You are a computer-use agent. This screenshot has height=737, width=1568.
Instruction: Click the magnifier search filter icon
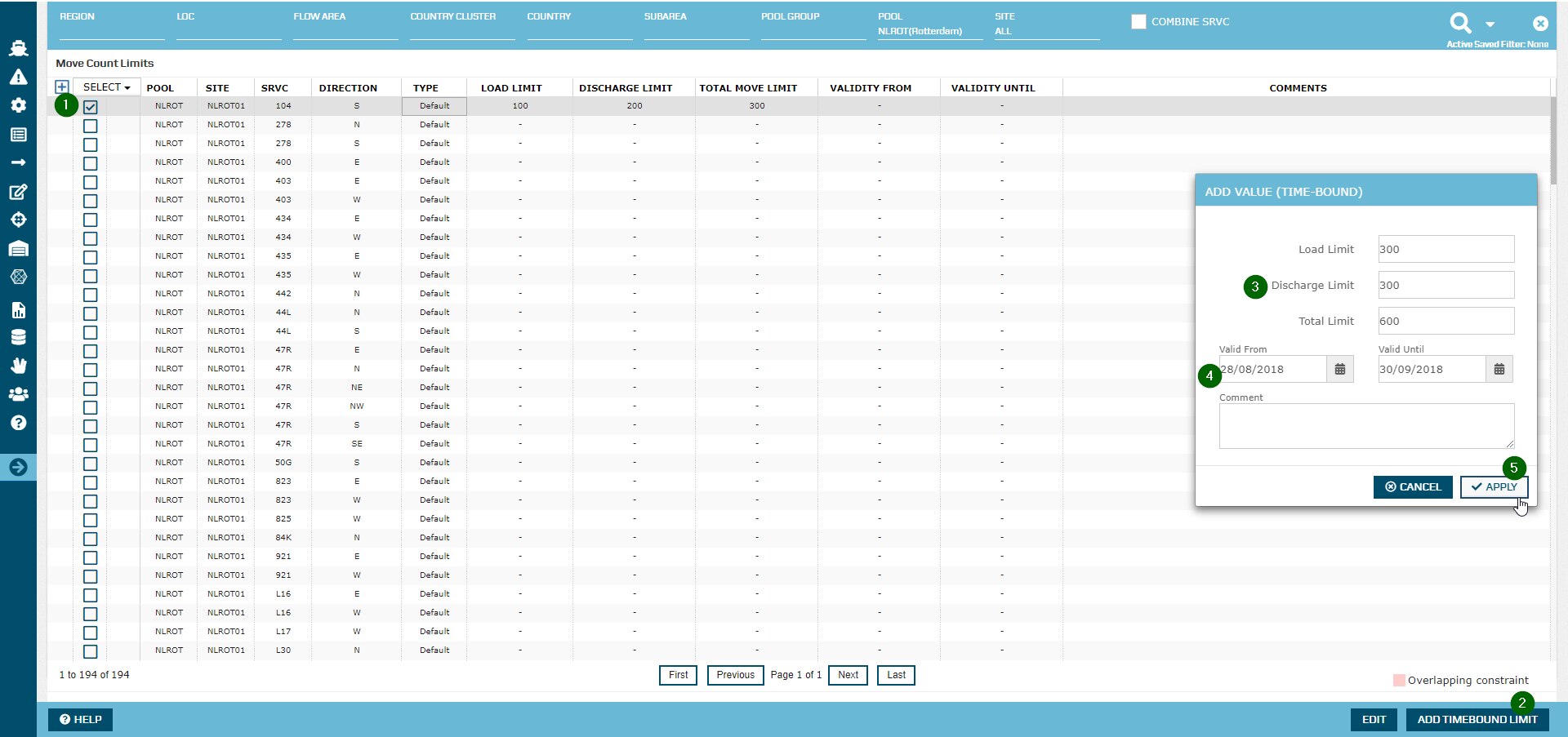pyautogui.click(x=1460, y=23)
